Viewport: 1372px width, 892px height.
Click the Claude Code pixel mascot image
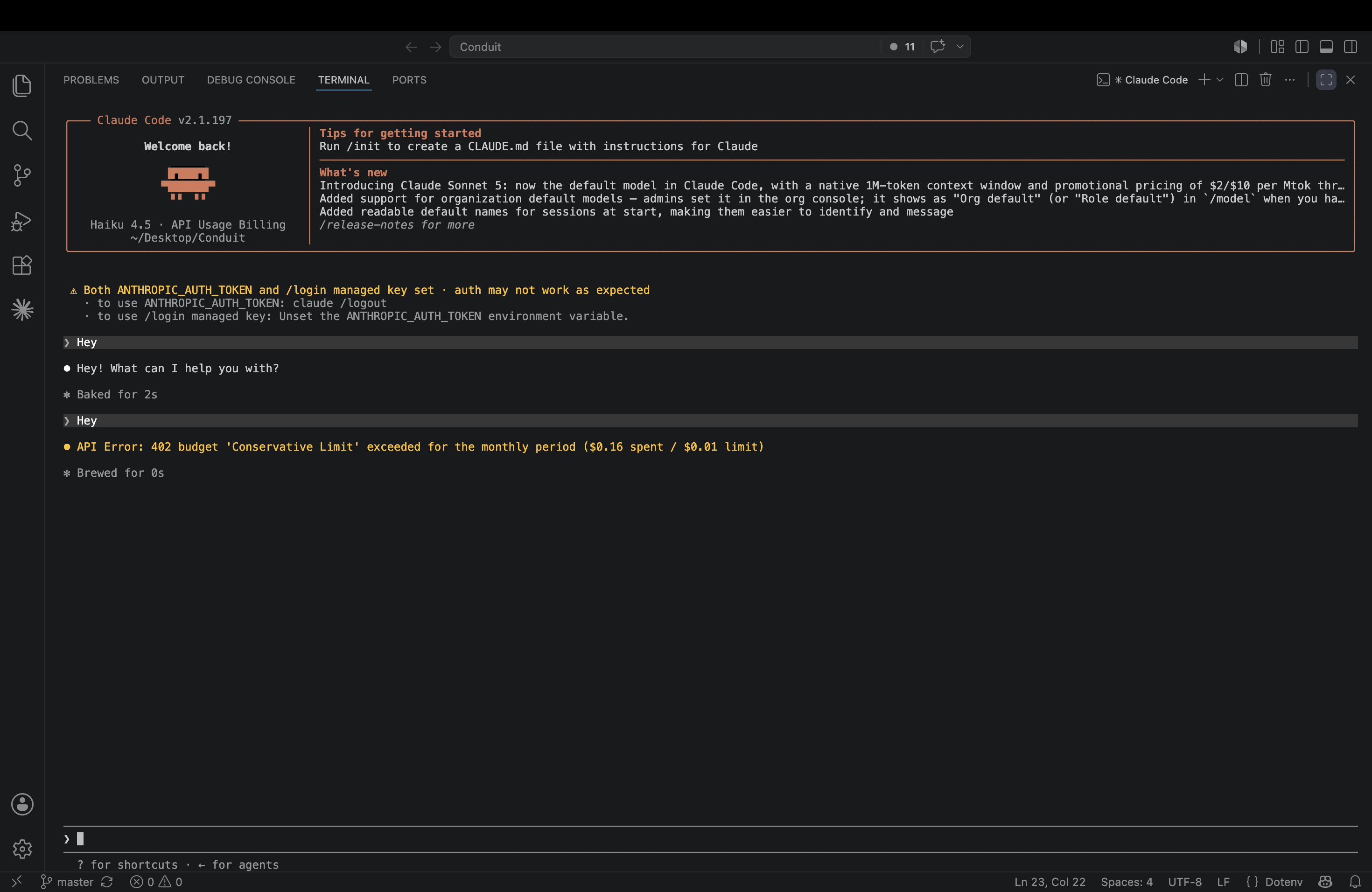click(x=188, y=183)
